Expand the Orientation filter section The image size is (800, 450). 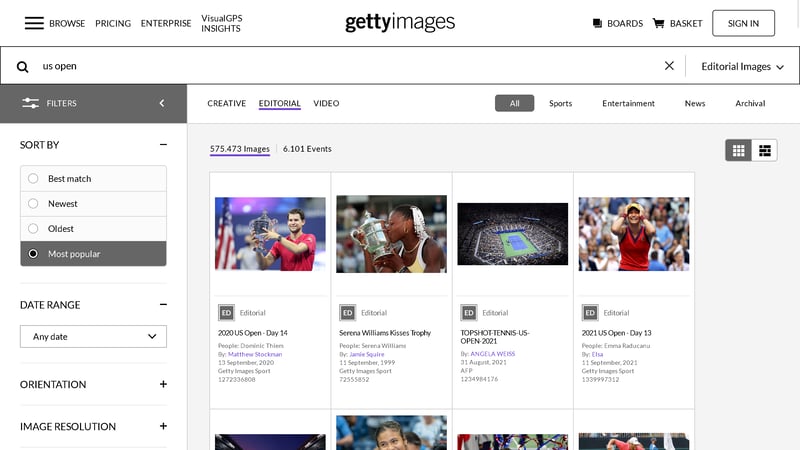(x=163, y=384)
